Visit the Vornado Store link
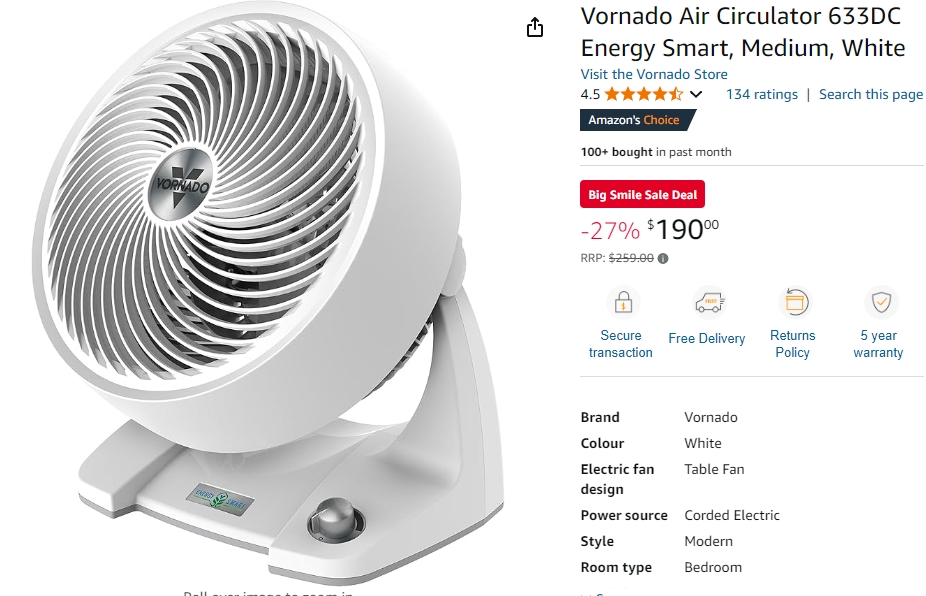Image resolution: width=926 pixels, height=596 pixels. 654,74
